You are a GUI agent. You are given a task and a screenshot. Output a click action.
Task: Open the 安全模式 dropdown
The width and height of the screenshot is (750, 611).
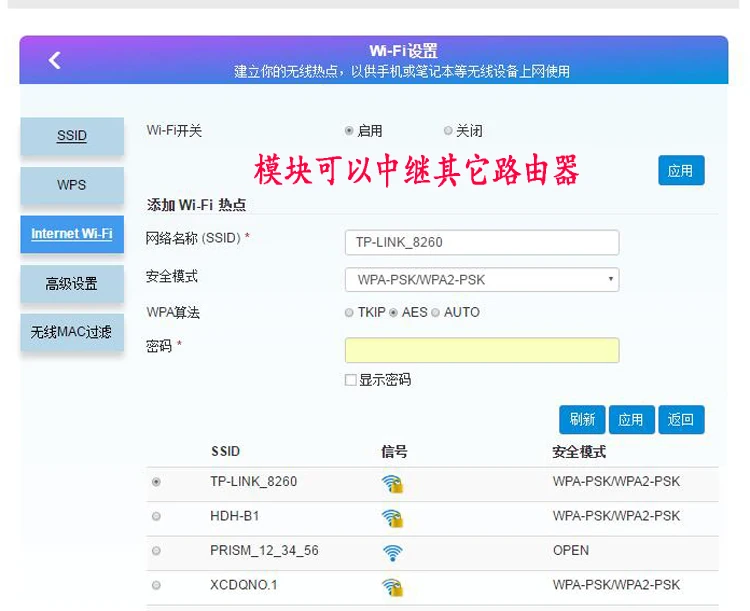coord(482,279)
